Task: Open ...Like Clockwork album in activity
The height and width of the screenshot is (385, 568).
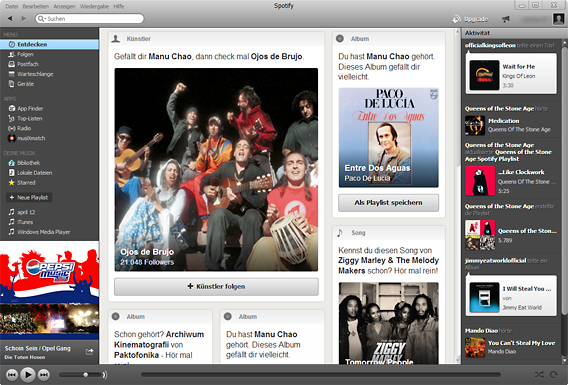Action: click(511, 181)
